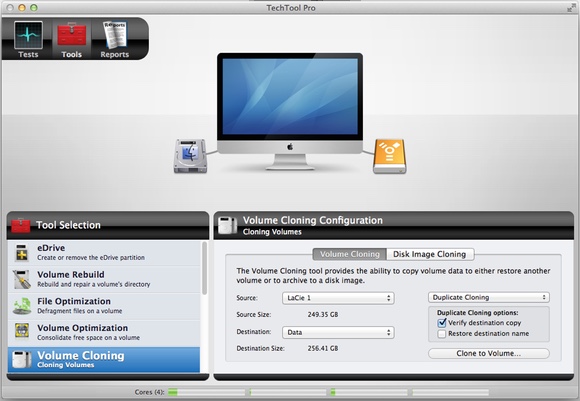Open the Source volume dropdown (LaCie 1)
580x401 pixels.
(x=338, y=298)
